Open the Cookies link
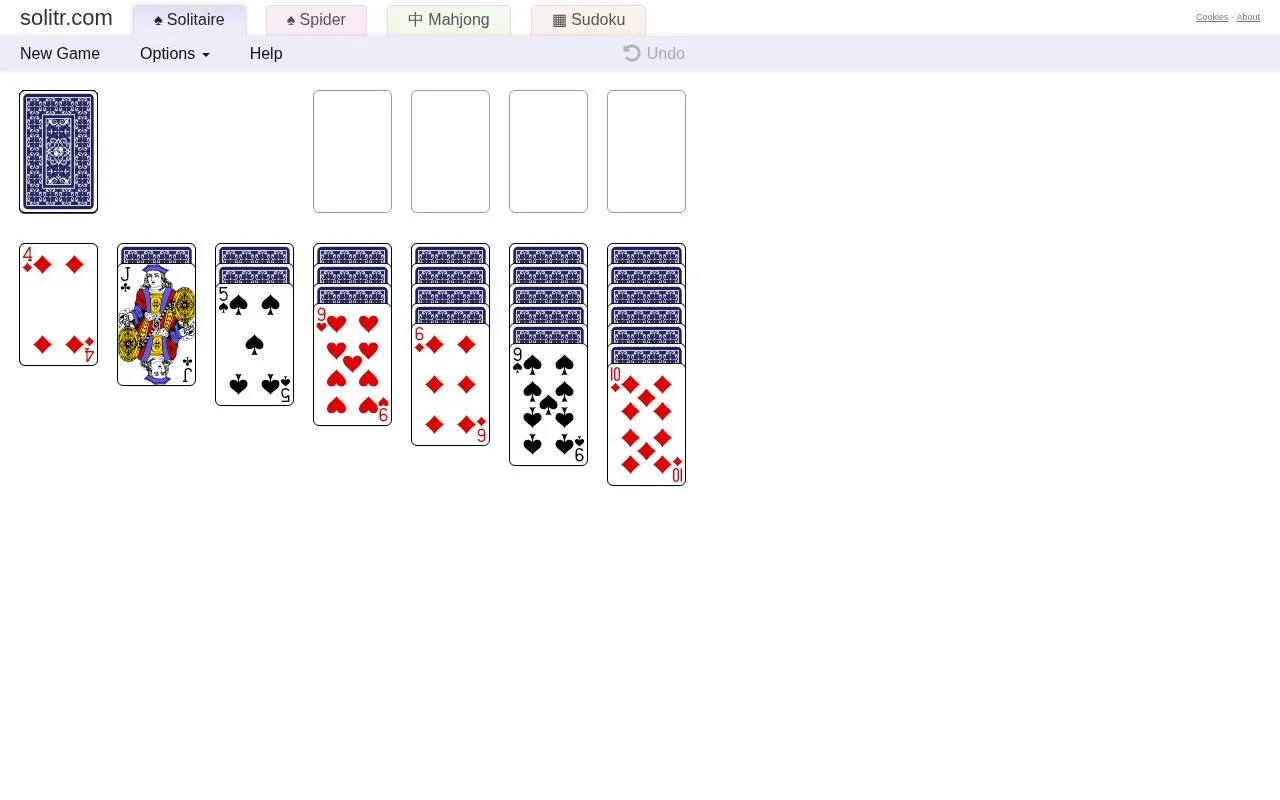 tap(1212, 17)
